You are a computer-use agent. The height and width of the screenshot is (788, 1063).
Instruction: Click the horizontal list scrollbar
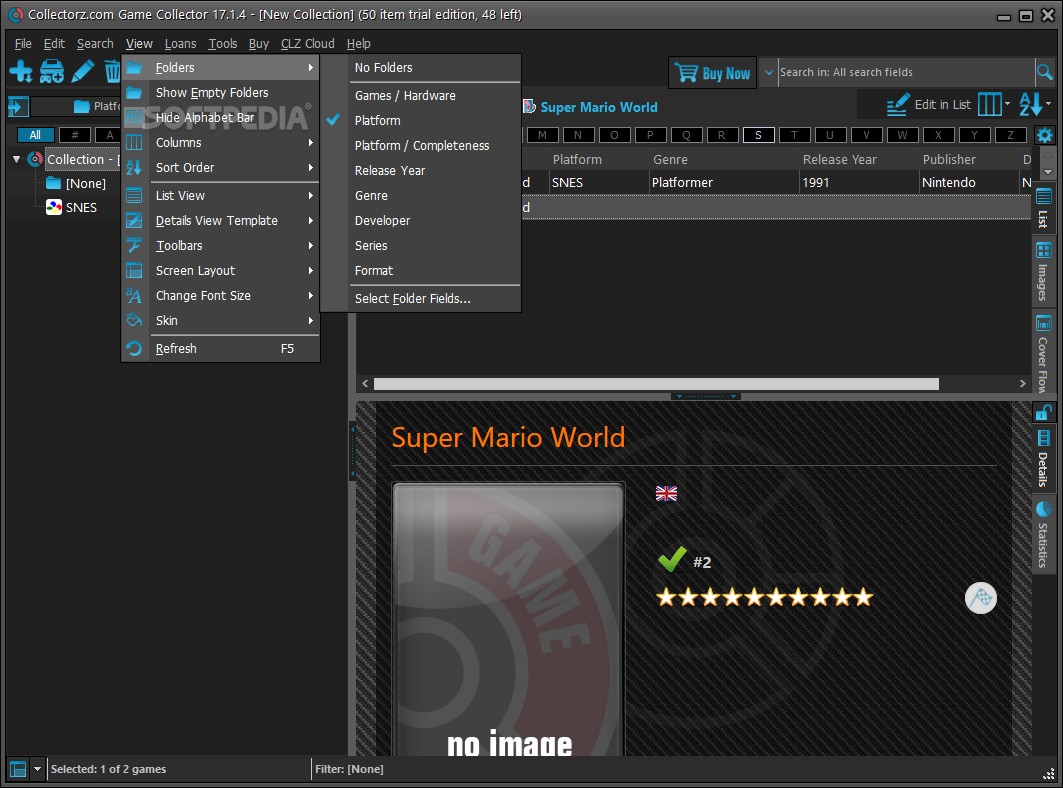click(656, 384)
